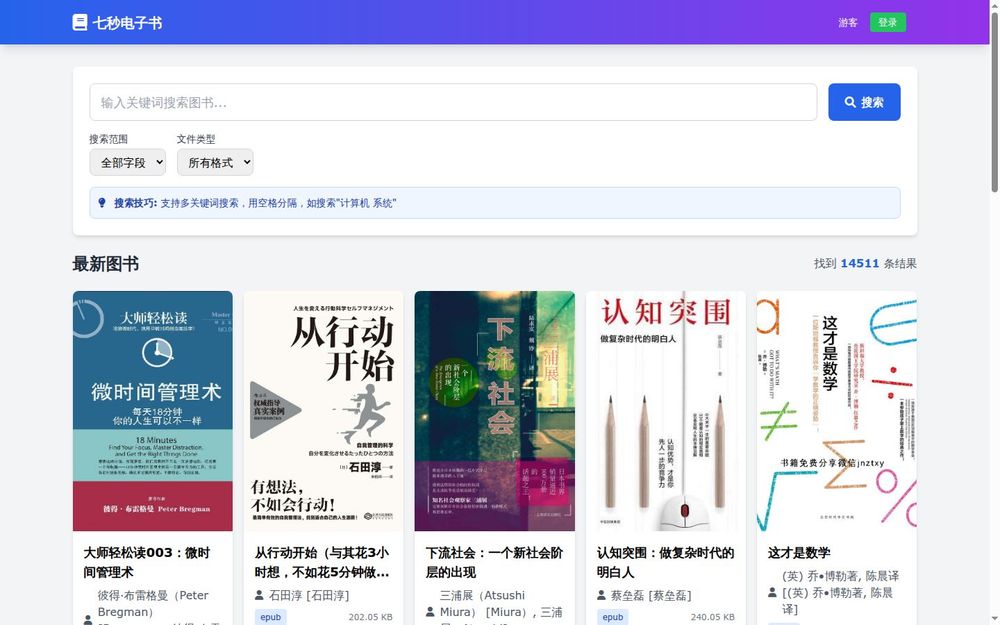Click the lightbulb icon beside 搜索技巧

[x=102, y=203]
